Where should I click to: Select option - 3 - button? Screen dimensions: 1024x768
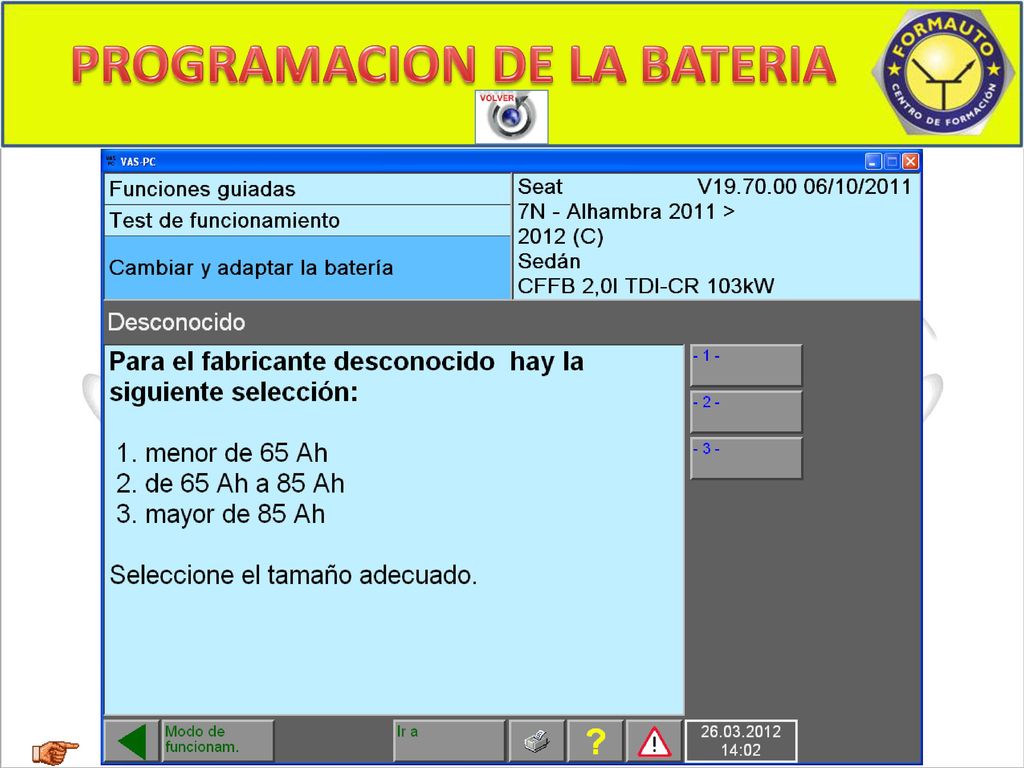[x=746, y=458]
